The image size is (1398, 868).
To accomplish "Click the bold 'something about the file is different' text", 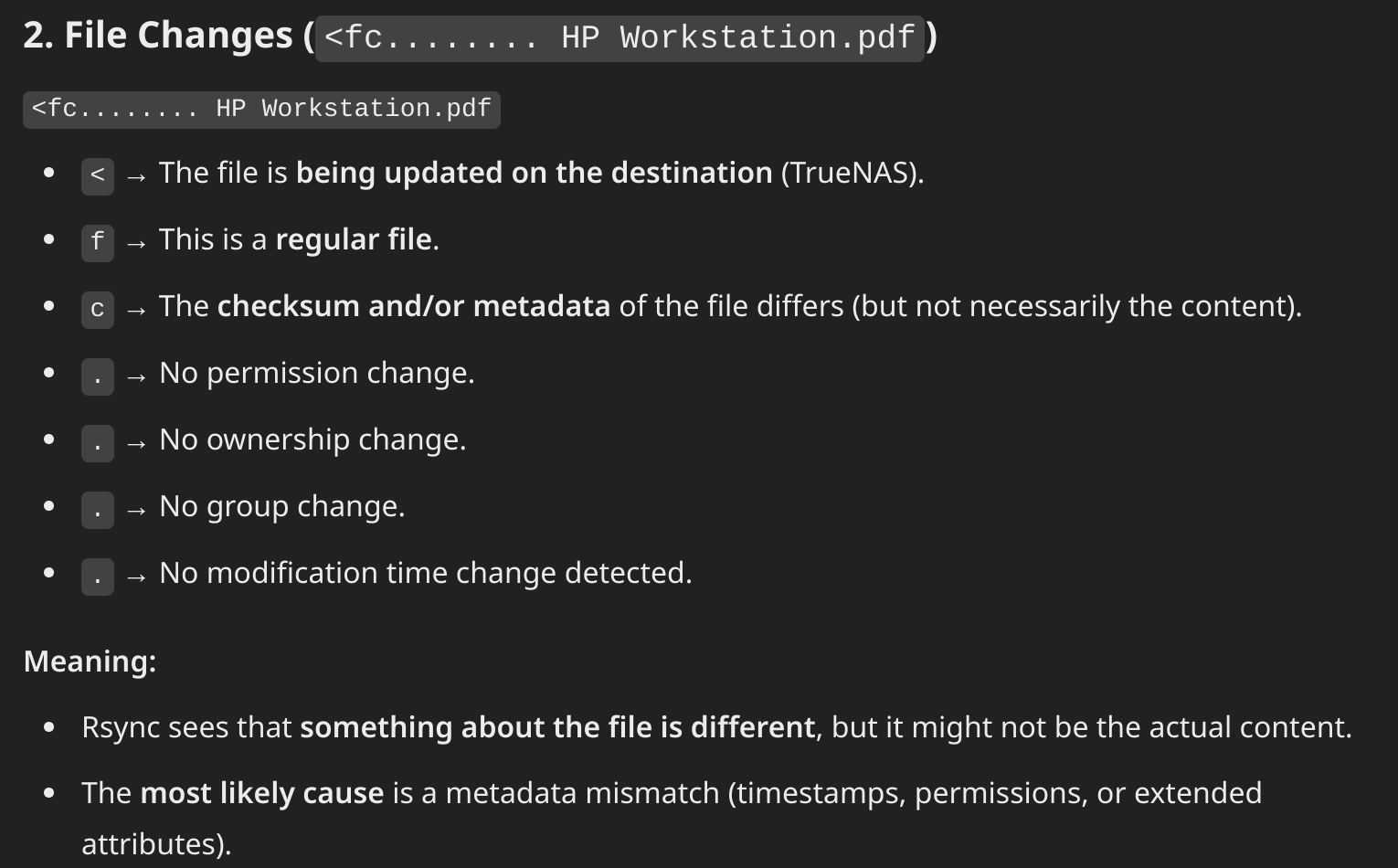I will click(557, 727).
